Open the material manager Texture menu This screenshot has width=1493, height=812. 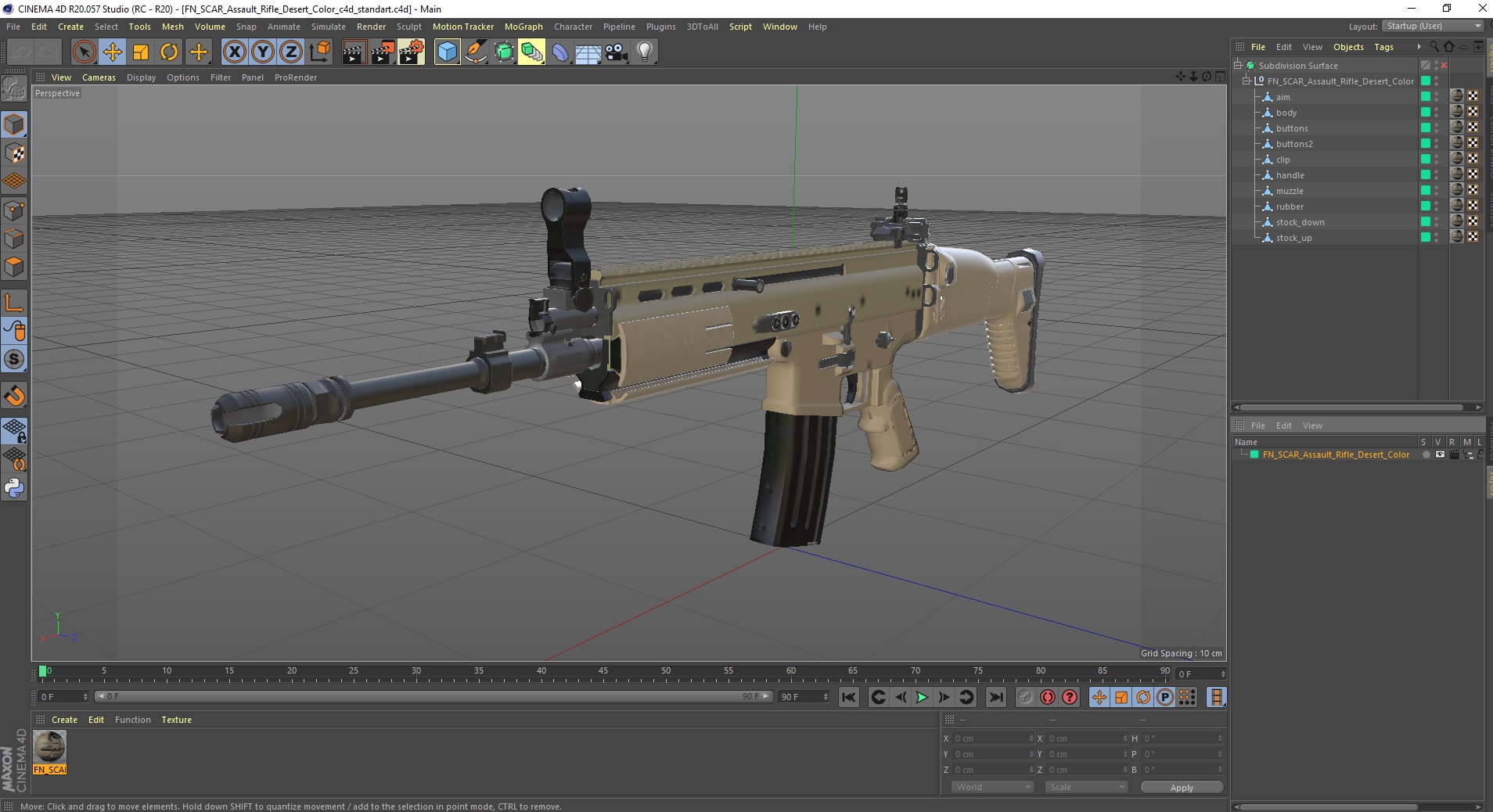point(176,720)
